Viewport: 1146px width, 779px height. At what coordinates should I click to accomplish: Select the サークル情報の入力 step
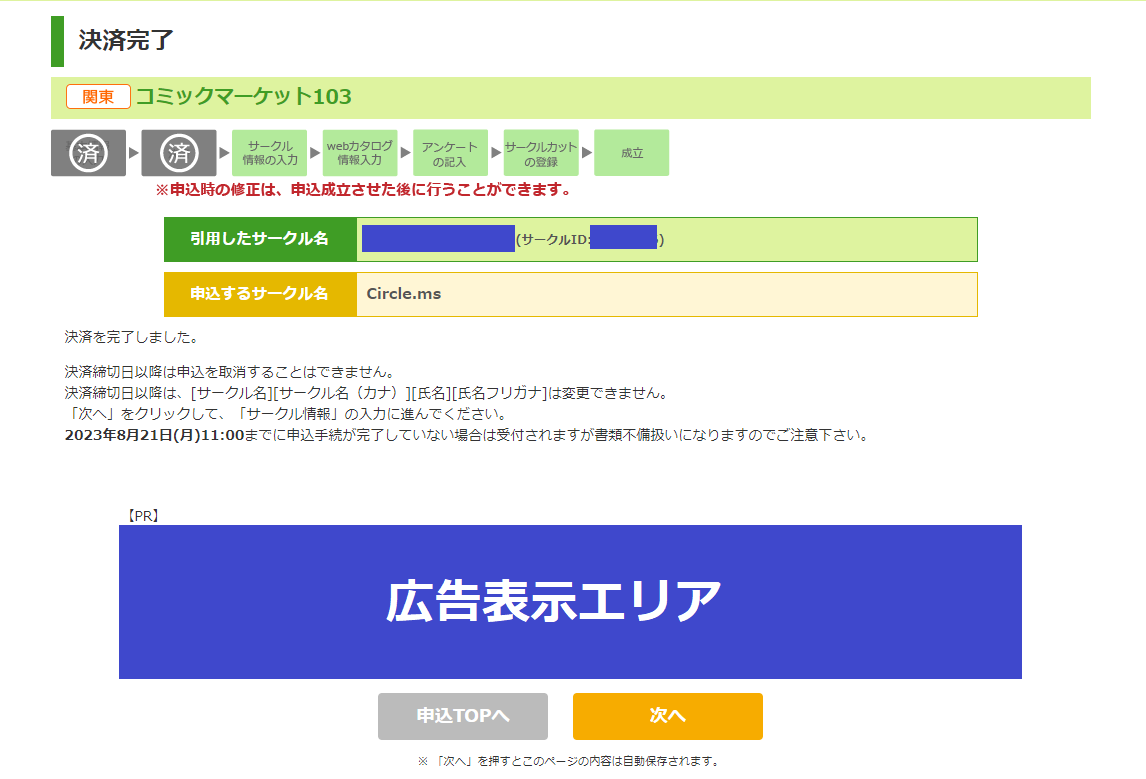pyautogui.click(x=270, y=153)
